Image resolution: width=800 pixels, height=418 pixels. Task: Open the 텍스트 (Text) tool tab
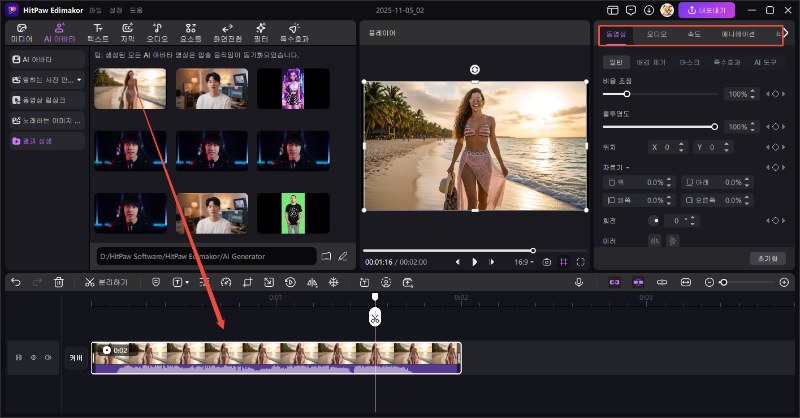coord(97,32)
